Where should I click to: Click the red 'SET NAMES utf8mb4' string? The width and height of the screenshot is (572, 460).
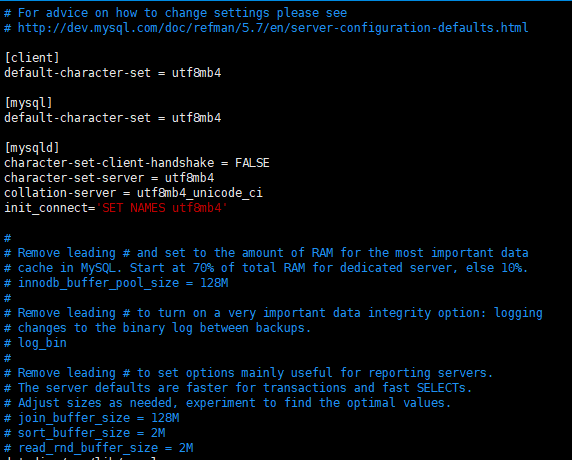pos(162,208)
